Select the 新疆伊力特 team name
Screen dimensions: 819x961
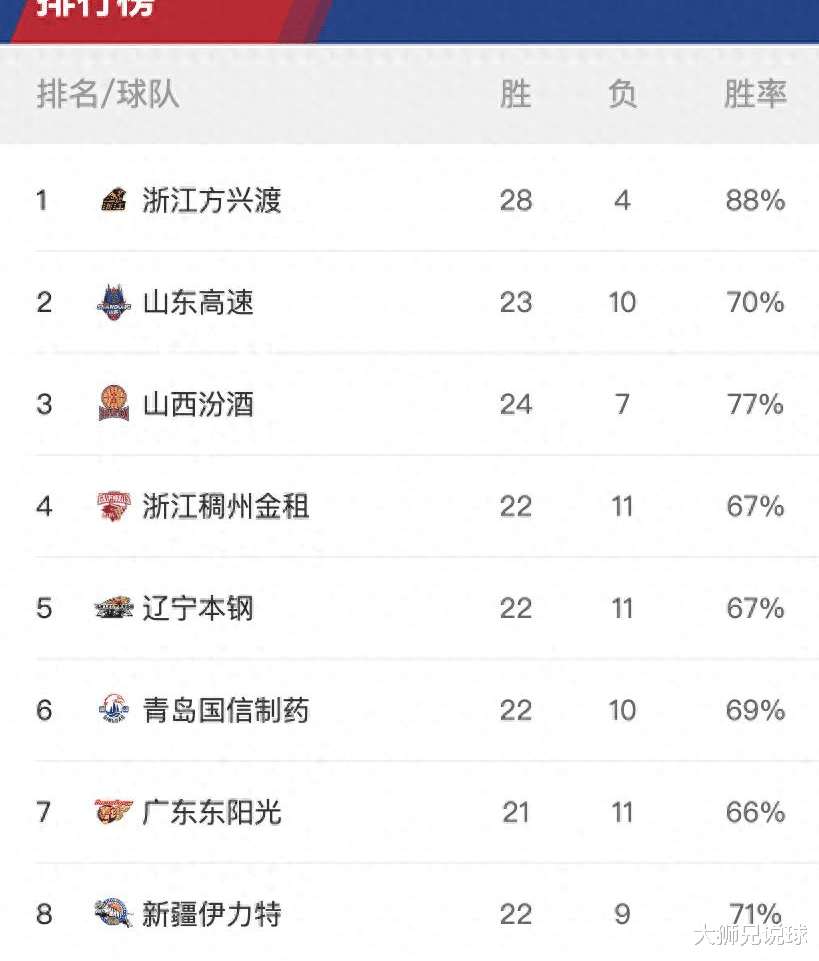tap(212, 914)
